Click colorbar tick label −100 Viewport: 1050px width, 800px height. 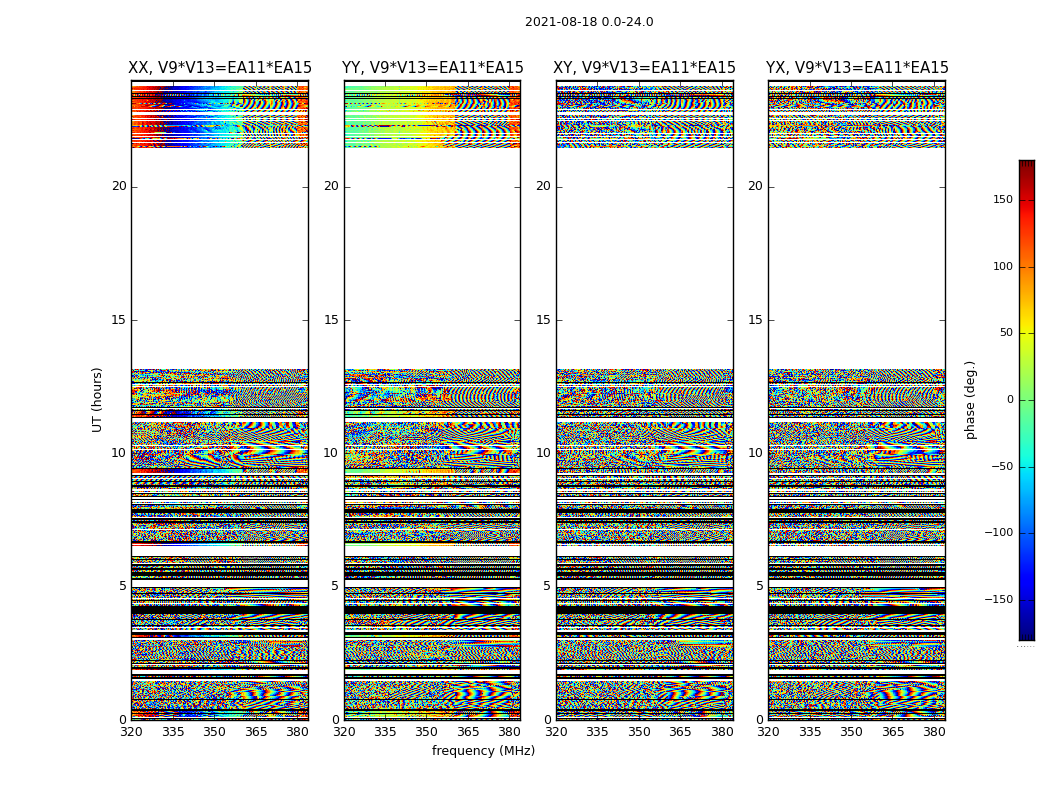click(x=999, y=532)
